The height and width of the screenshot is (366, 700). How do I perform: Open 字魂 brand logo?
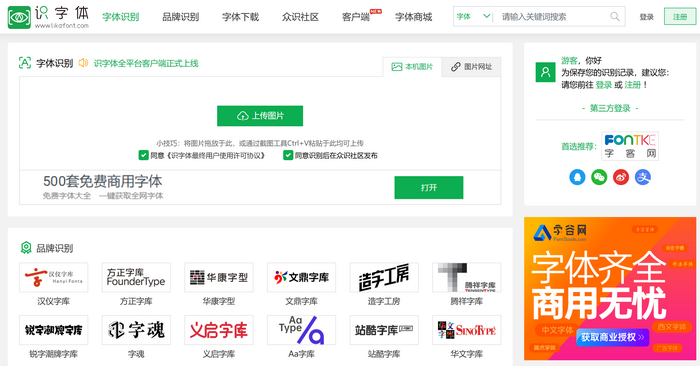click(x=136, y=330)
